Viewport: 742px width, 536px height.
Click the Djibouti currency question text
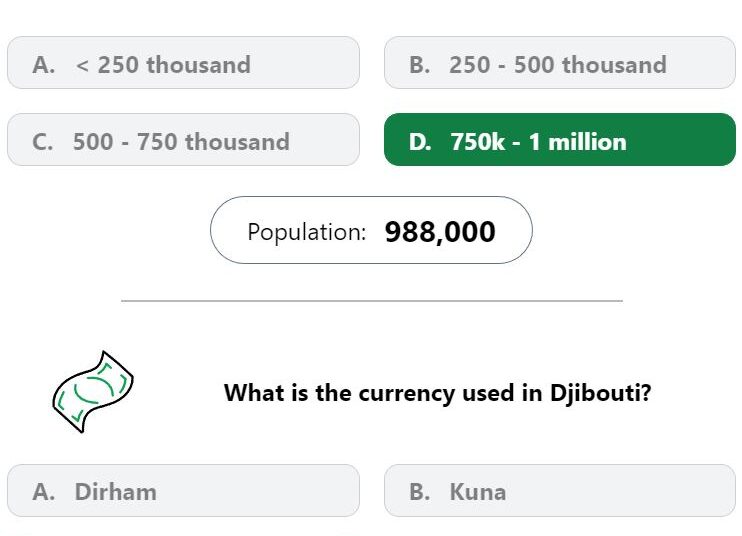point(438,393)
